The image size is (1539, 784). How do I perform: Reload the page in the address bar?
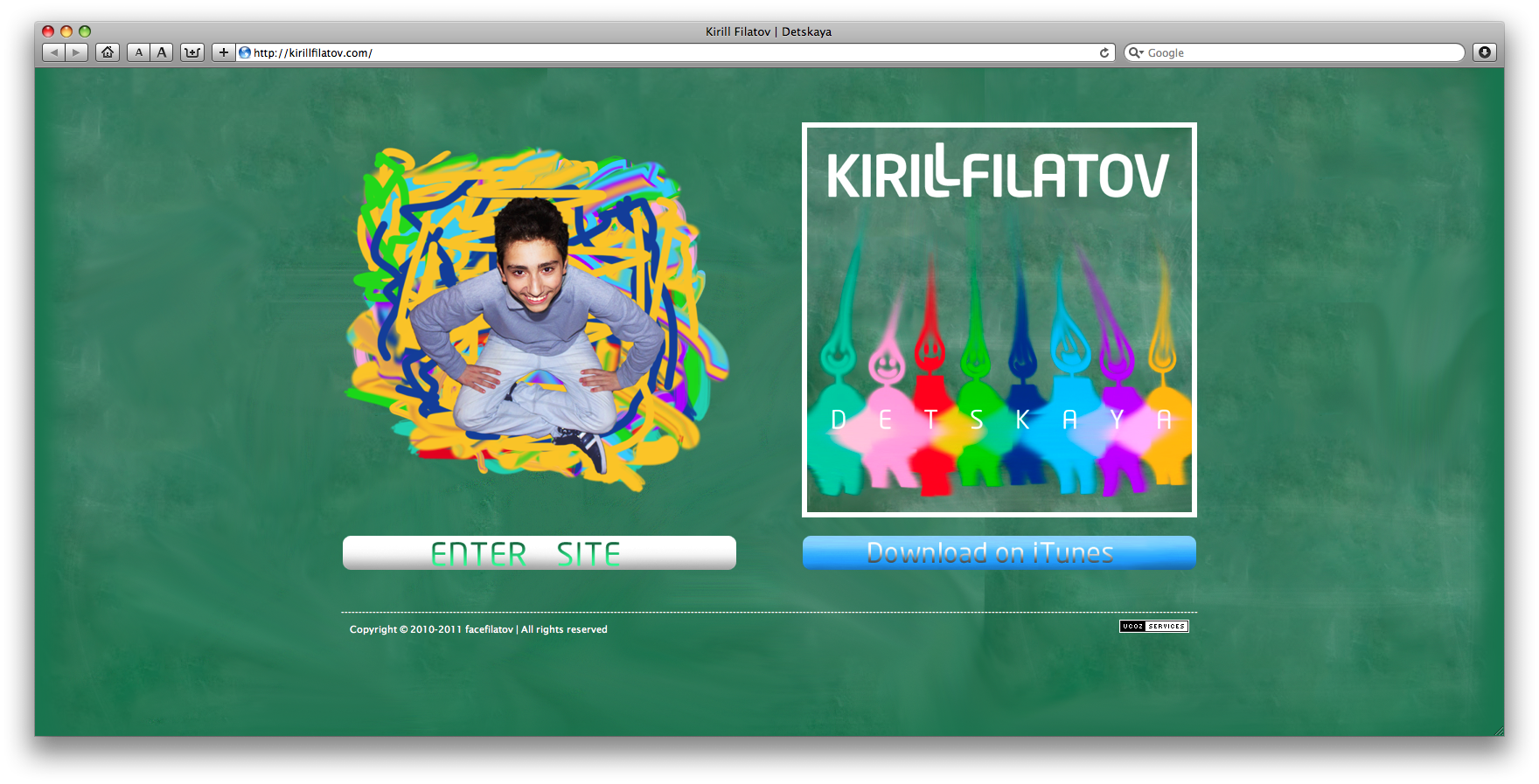tap(1104, 52)
